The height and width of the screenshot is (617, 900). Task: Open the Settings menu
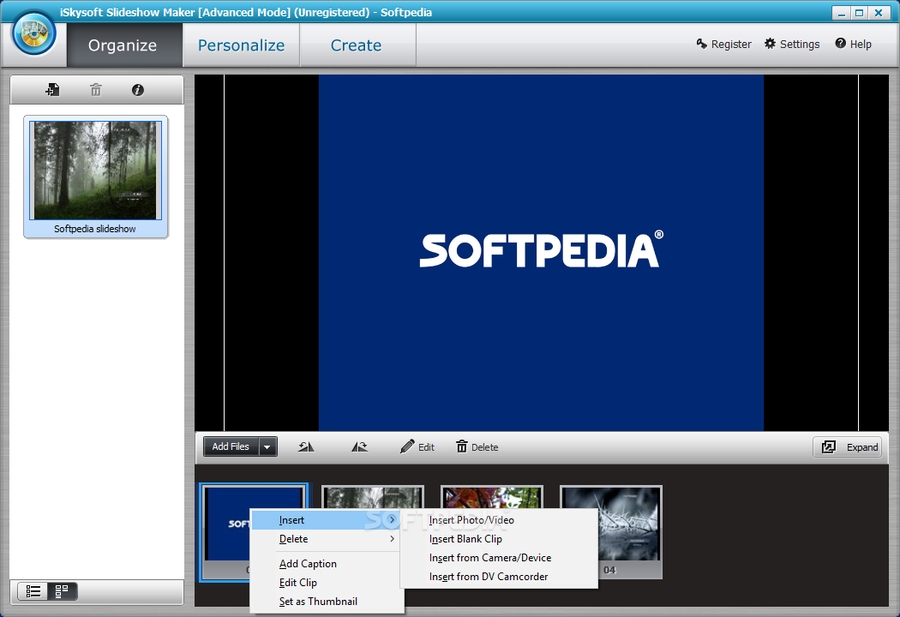pos(791,44)
